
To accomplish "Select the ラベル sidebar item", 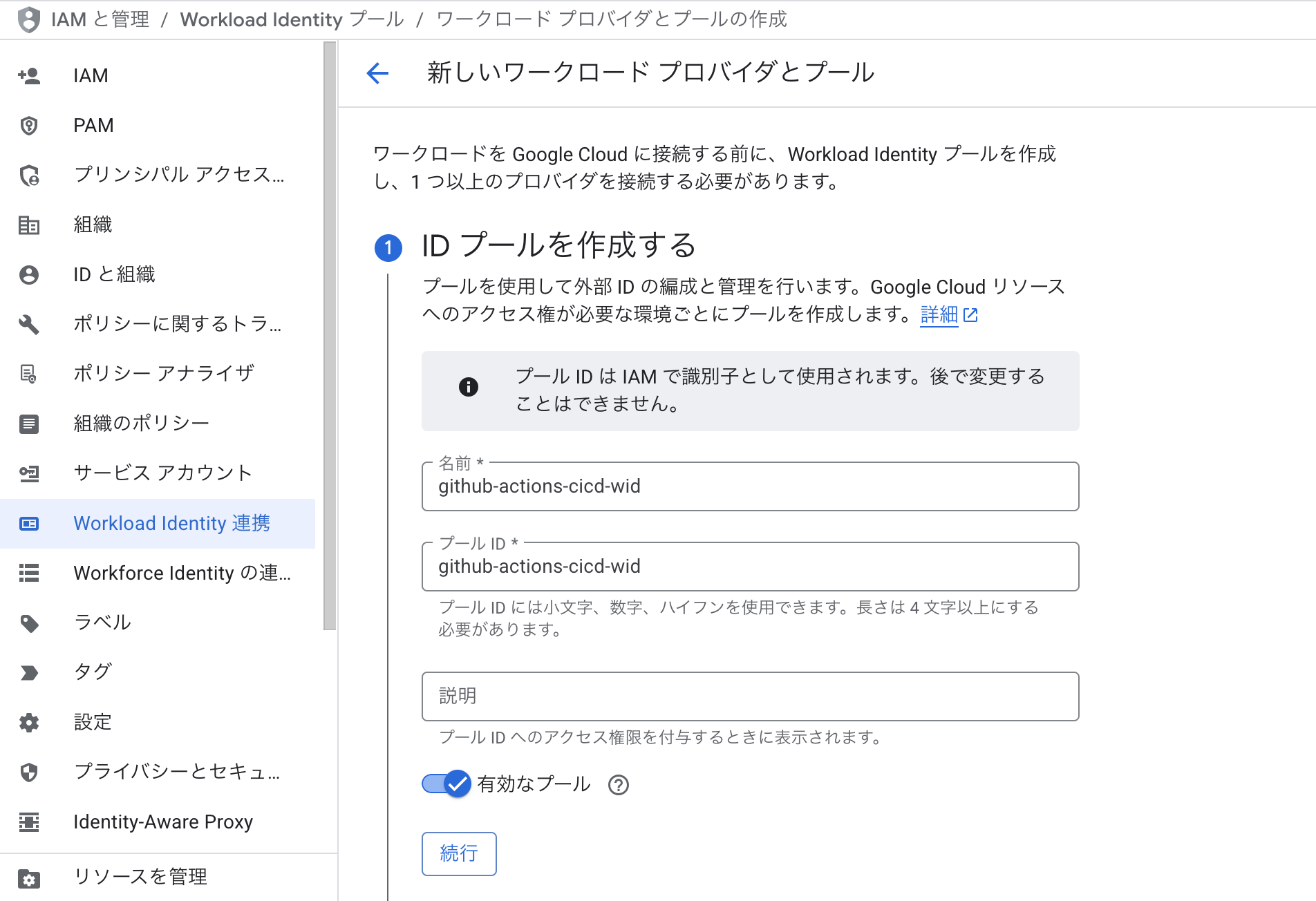I will [x=102, y=623].
